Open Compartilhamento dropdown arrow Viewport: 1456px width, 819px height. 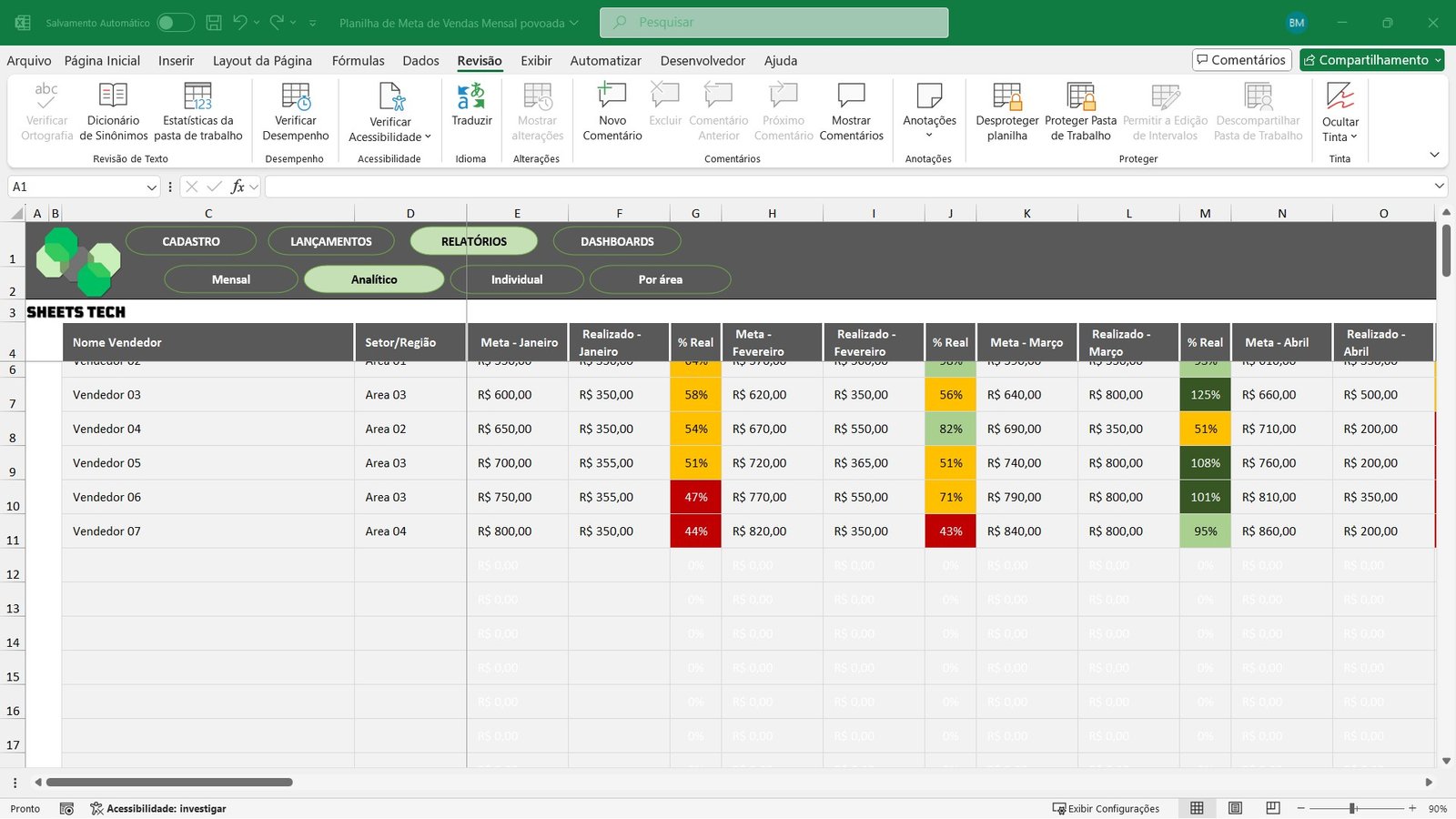point(1438,60)
